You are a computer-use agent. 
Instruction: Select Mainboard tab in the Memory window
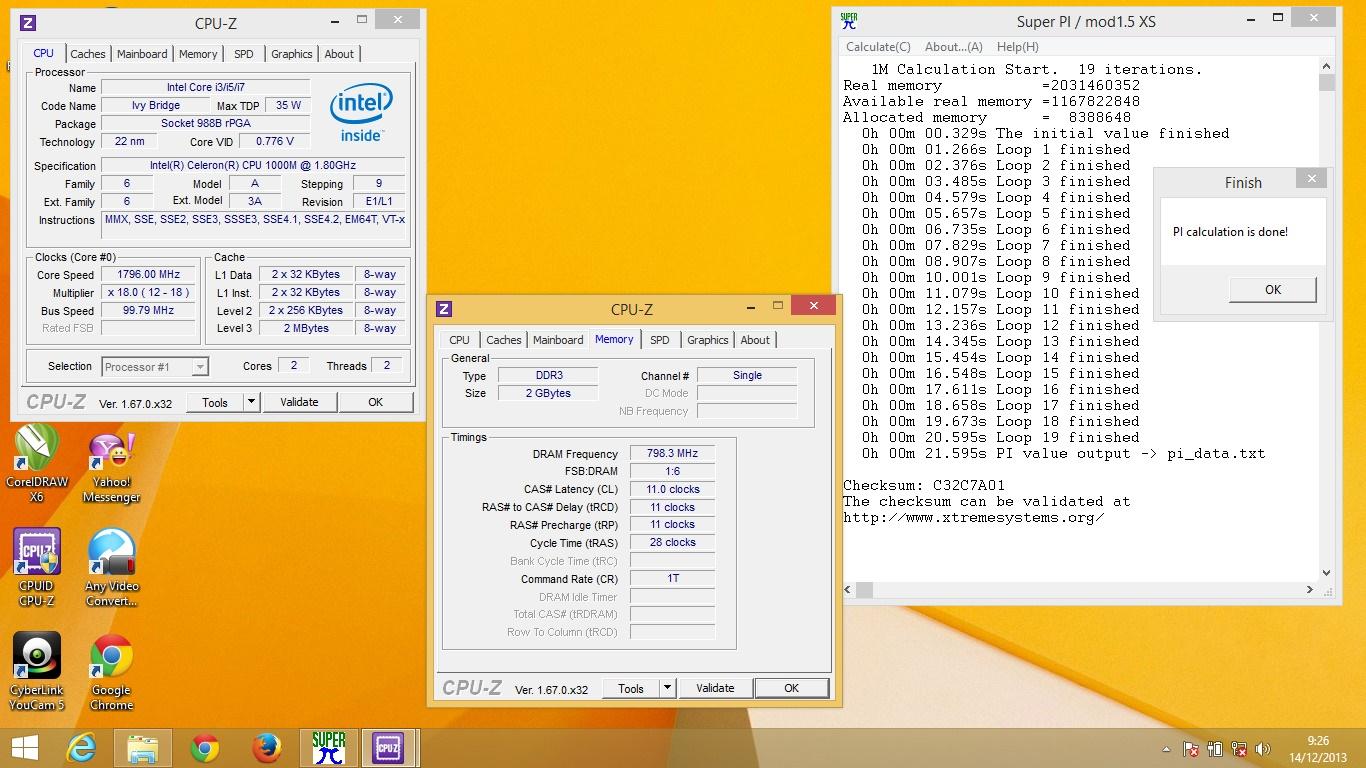pyautogui.click(x=558, y=340)
